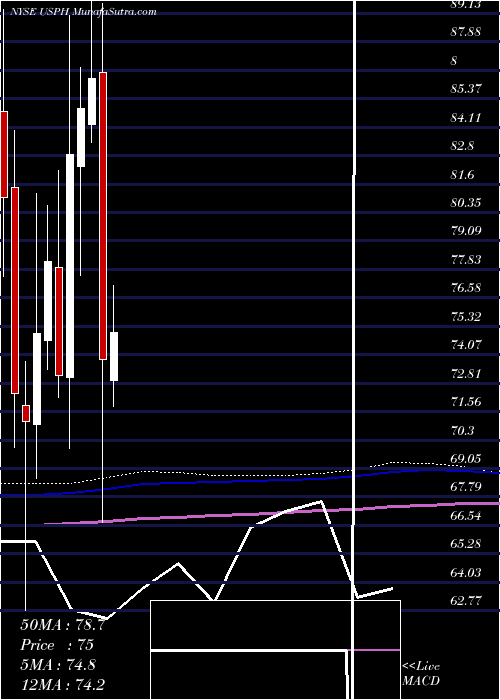500x700 pixels.
Task: Click the 69.05 price axis label
Action: pos(466,459)
